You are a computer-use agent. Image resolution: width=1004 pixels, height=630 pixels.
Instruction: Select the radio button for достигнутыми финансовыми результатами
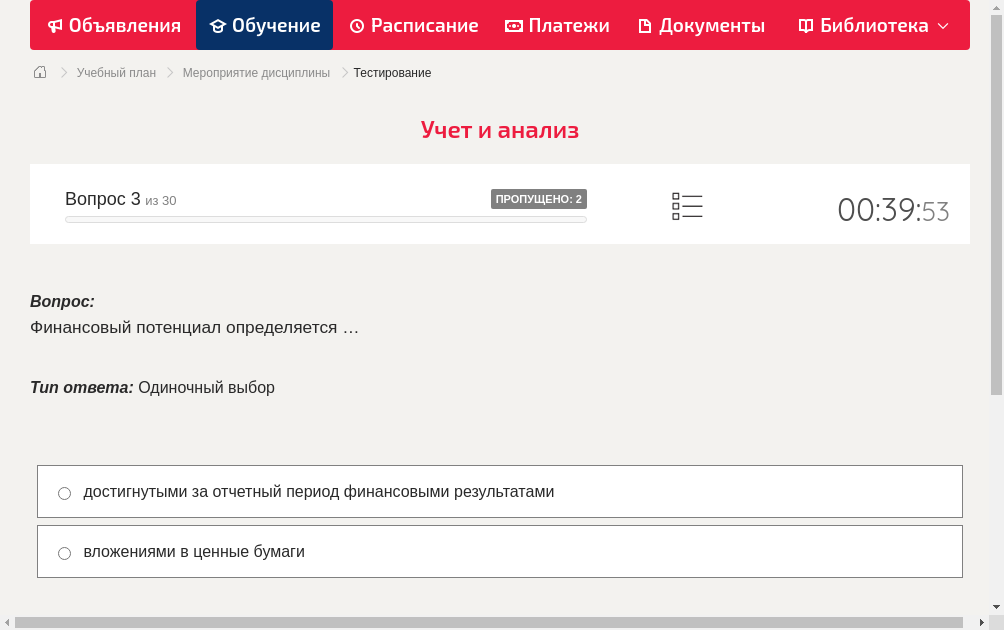(x=64, y=493)
